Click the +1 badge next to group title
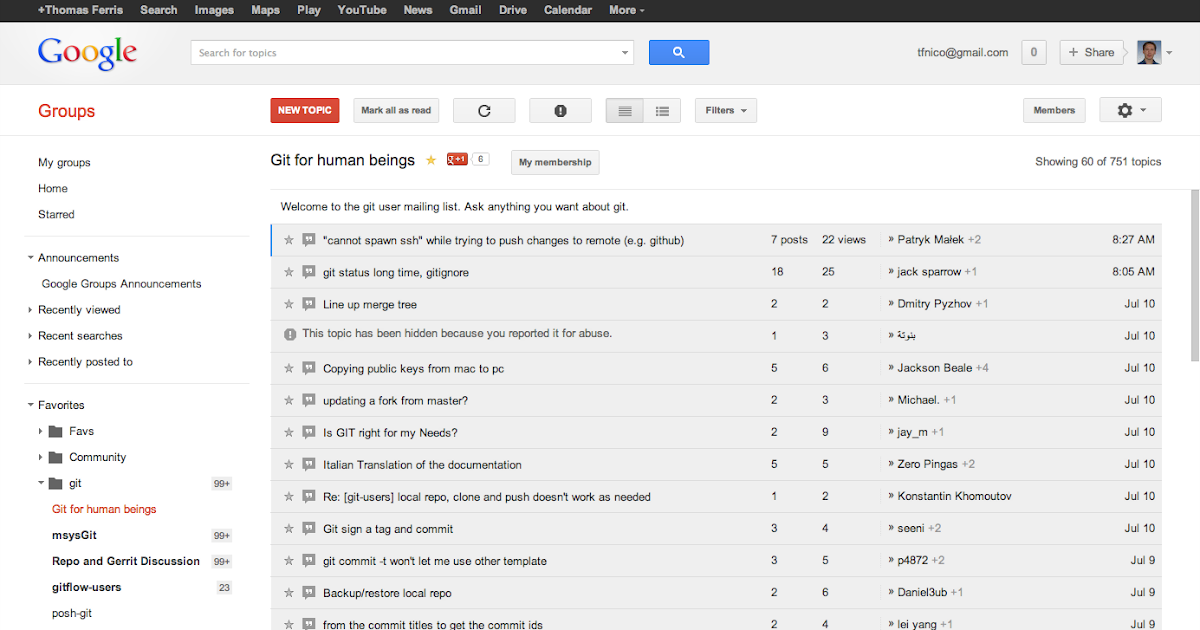 [x=458, y=158]
